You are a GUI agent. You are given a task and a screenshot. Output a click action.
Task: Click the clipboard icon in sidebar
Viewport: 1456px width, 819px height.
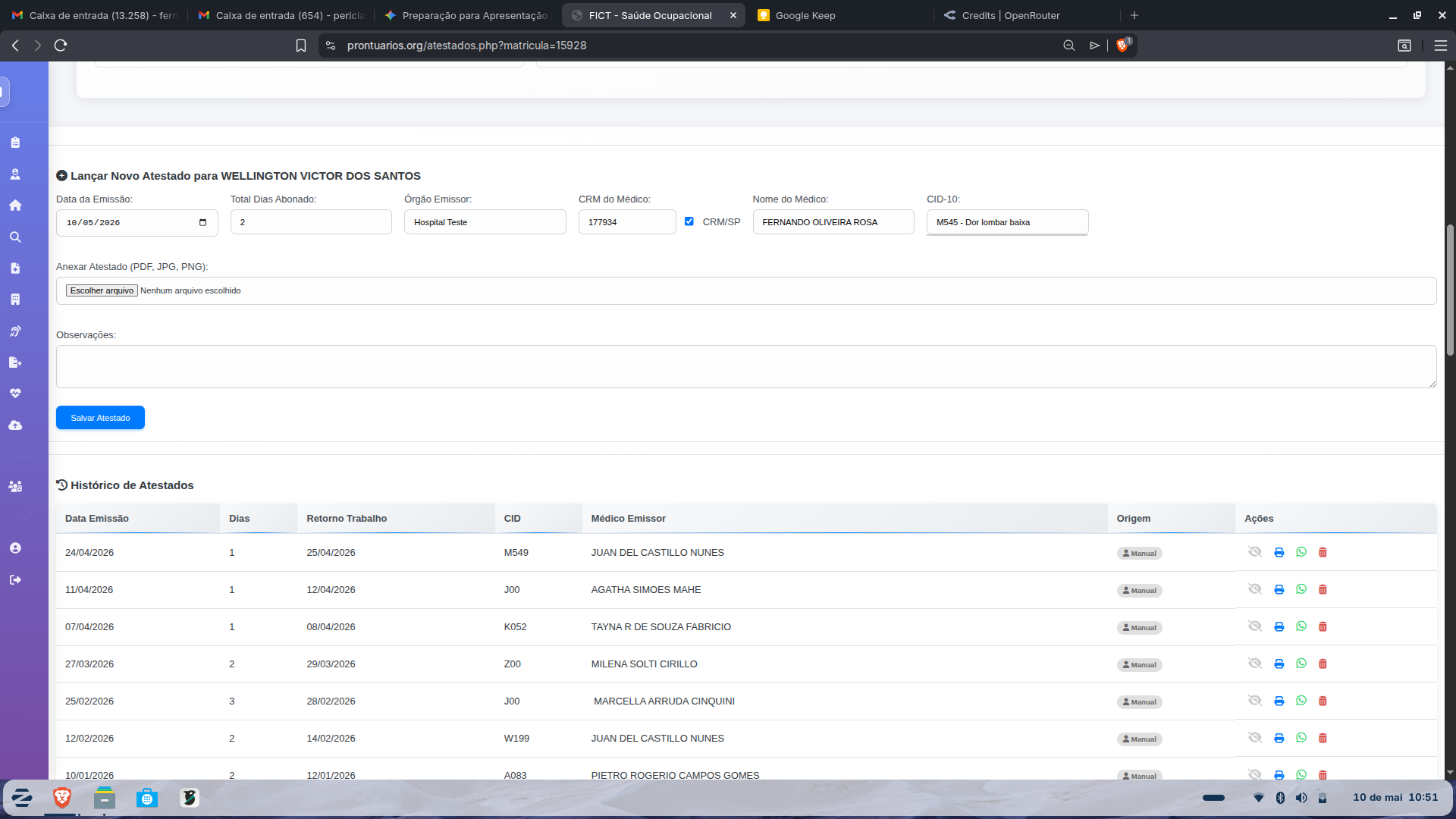pyautogui.click(x=15, y=143)
